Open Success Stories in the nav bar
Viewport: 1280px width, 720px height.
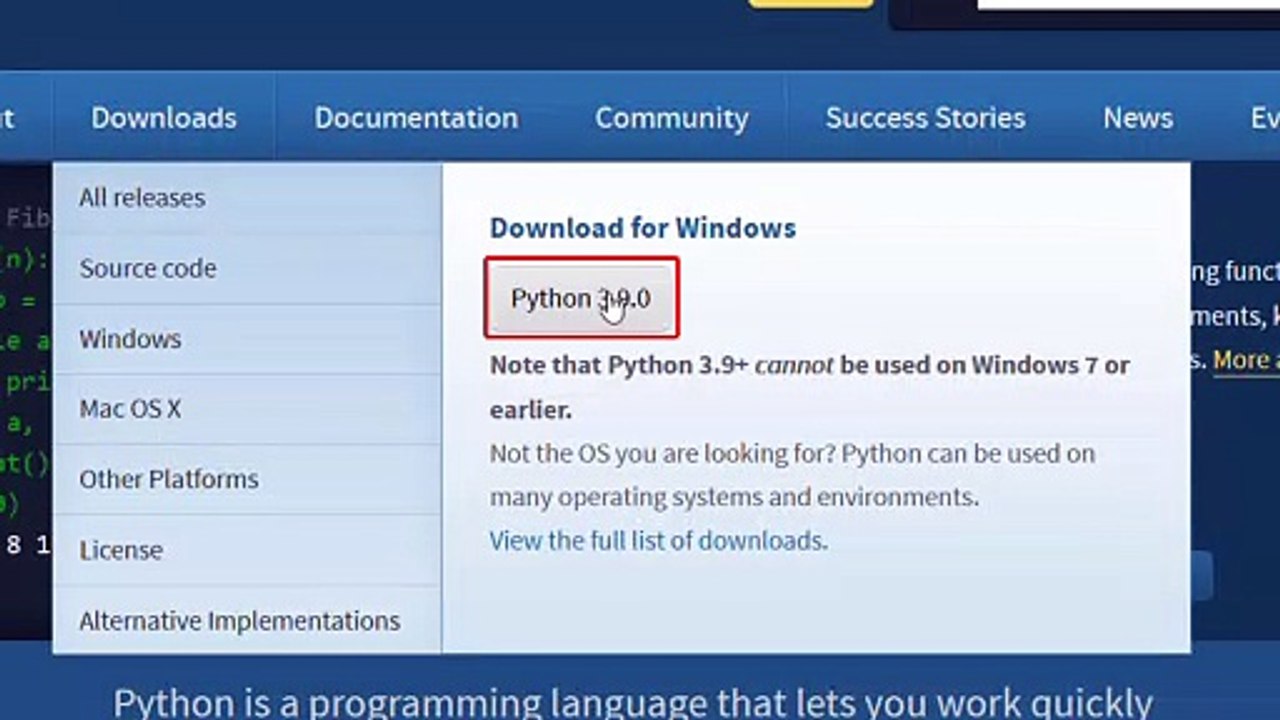coord(925,118)
